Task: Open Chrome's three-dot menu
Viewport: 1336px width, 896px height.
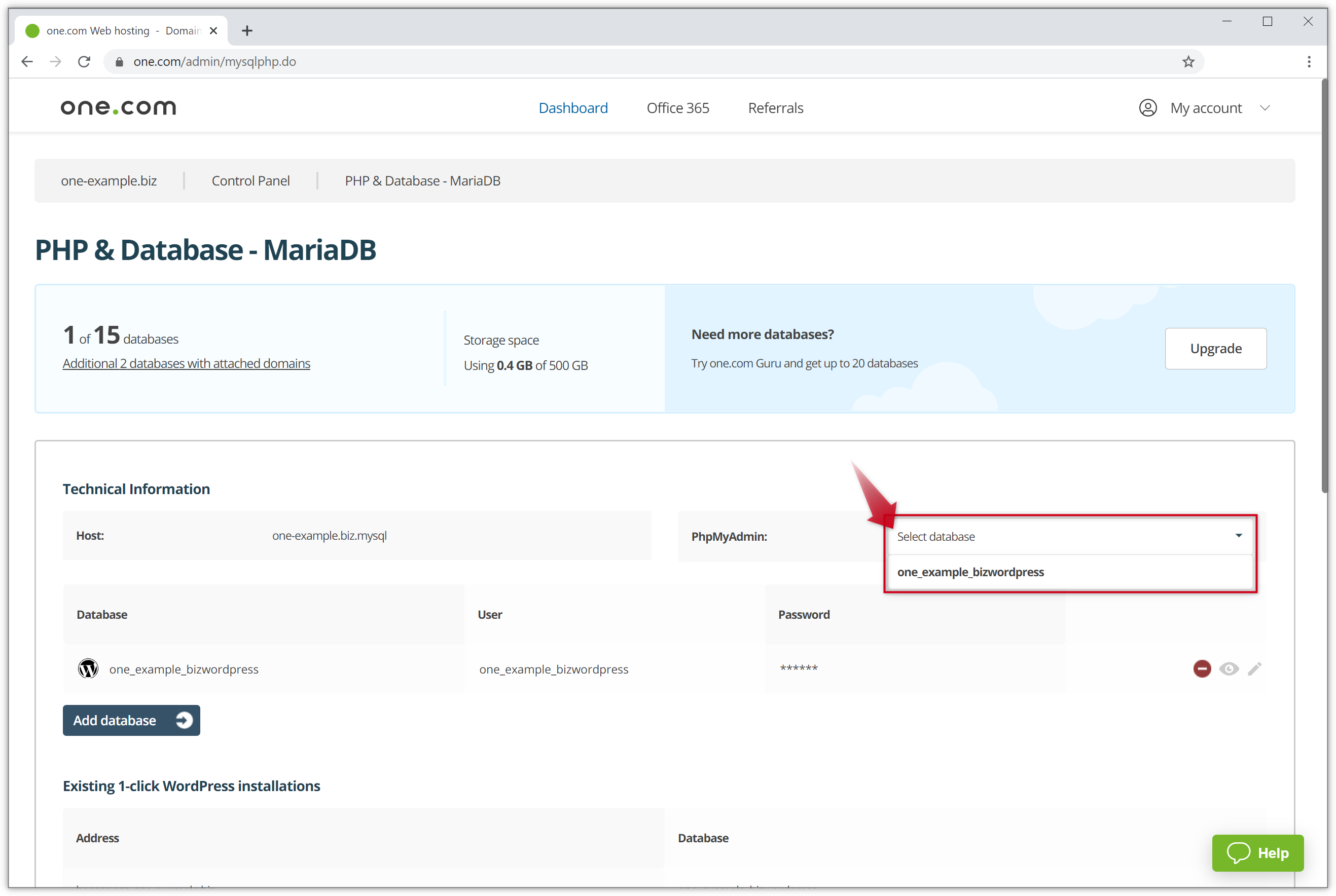Action: (x=1309, y=61)
